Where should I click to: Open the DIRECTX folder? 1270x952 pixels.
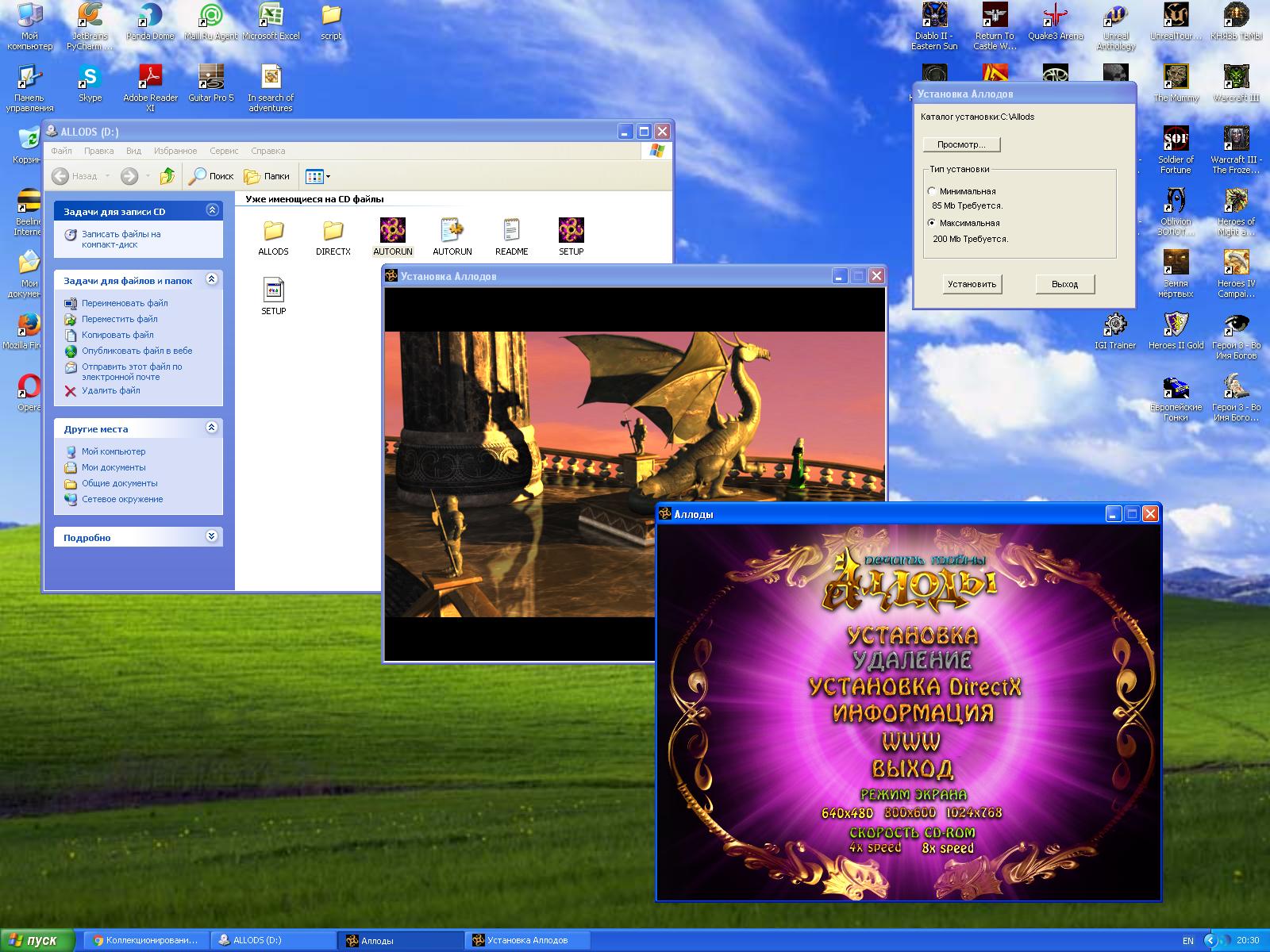333,231
